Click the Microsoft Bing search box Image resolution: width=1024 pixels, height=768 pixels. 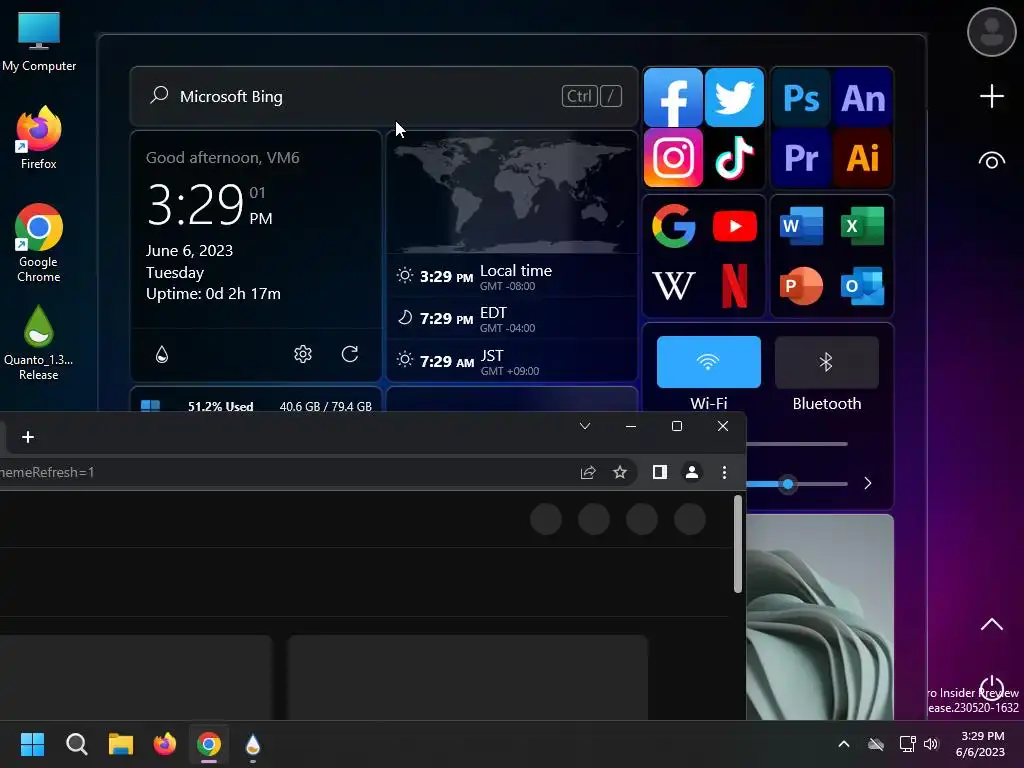point(384,96)
